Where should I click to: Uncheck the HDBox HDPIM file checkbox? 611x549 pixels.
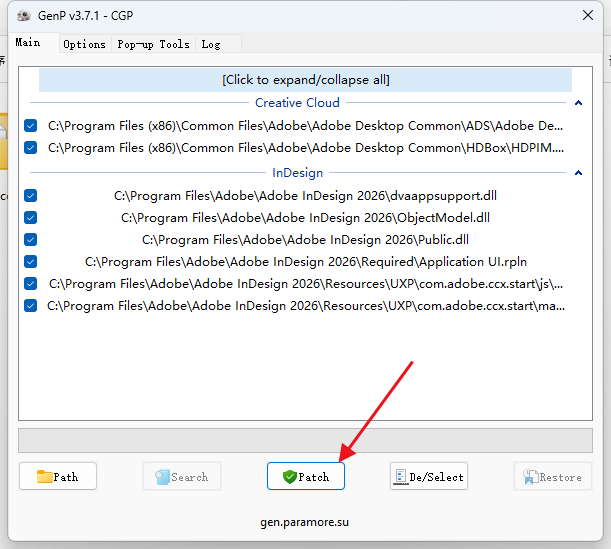(30, 148)
